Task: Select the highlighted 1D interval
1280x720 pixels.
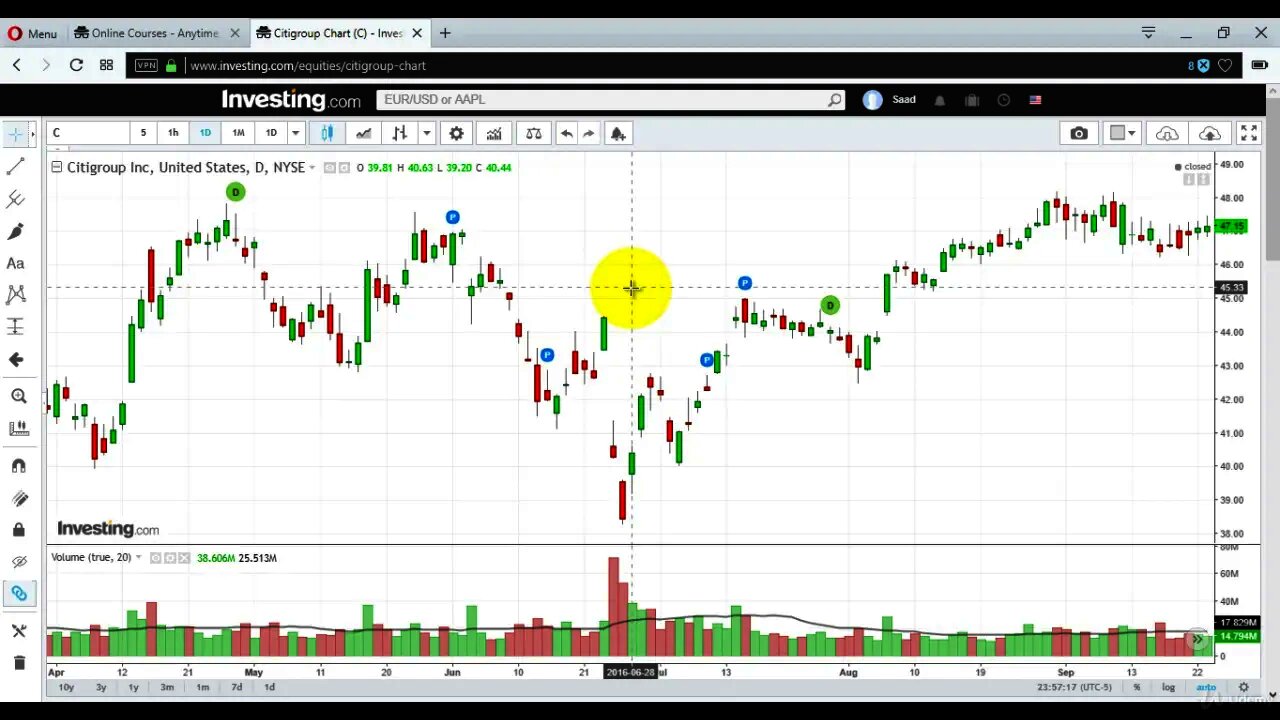Action: pos(205,133)
